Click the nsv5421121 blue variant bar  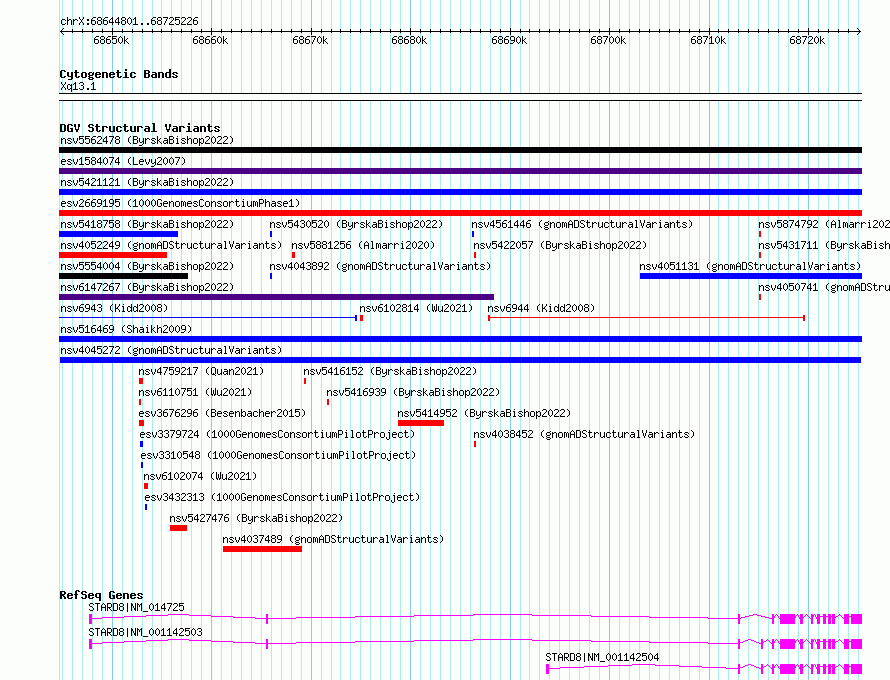(x=460, y=192)
